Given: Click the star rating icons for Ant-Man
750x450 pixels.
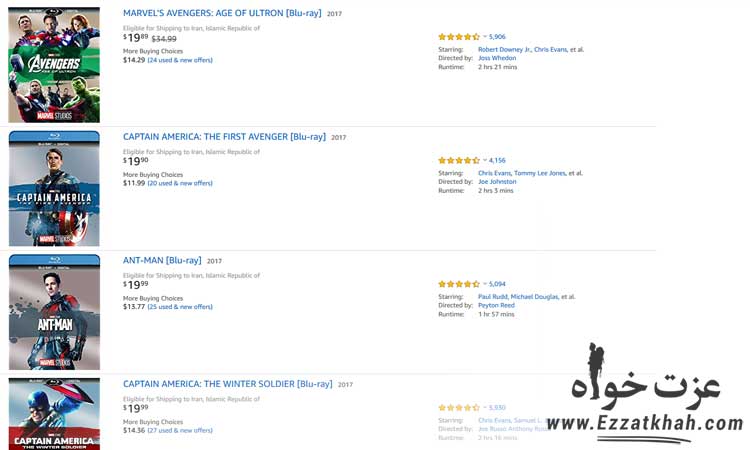Looking at the screenshot, I should [459, 284].
